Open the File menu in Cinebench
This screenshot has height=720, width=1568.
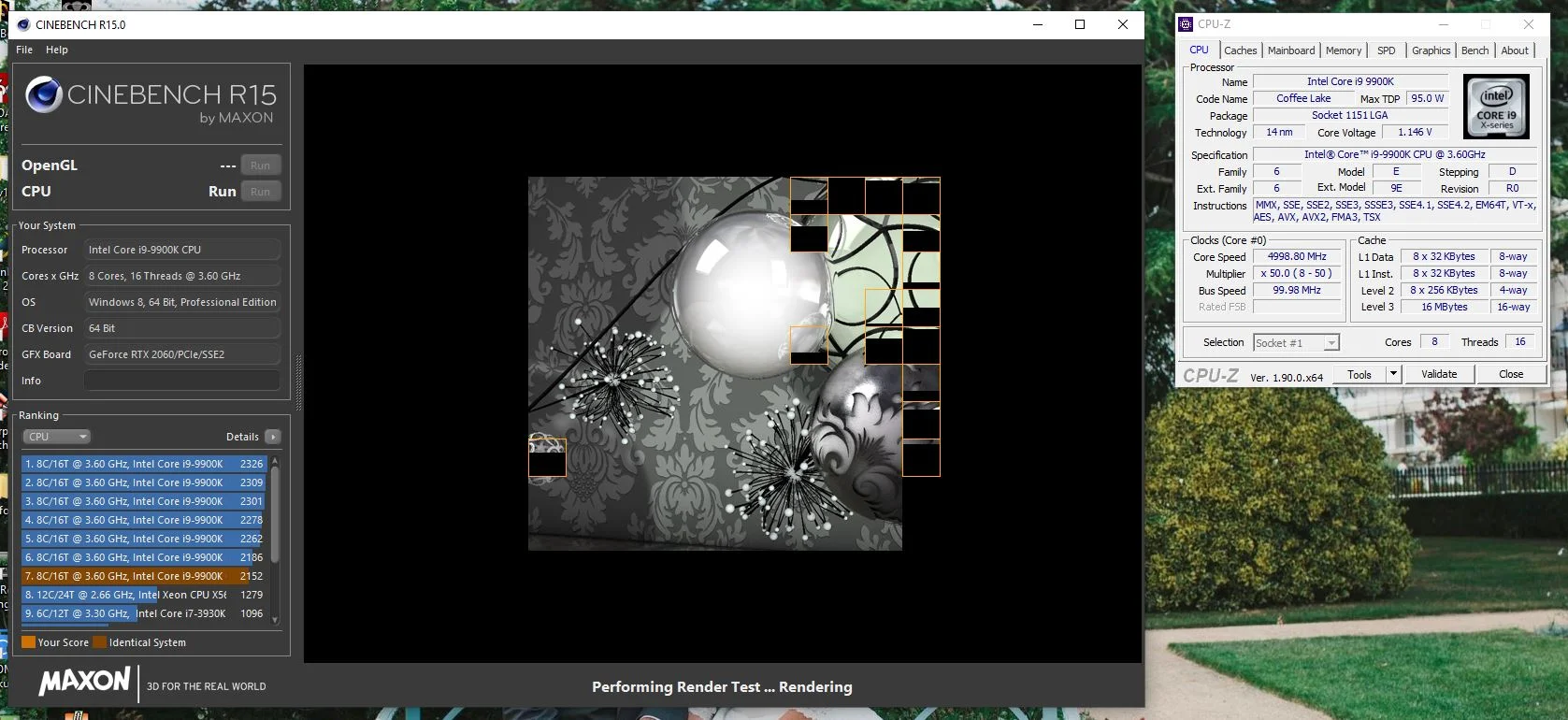pyautogui.click(x=24, y=50)
